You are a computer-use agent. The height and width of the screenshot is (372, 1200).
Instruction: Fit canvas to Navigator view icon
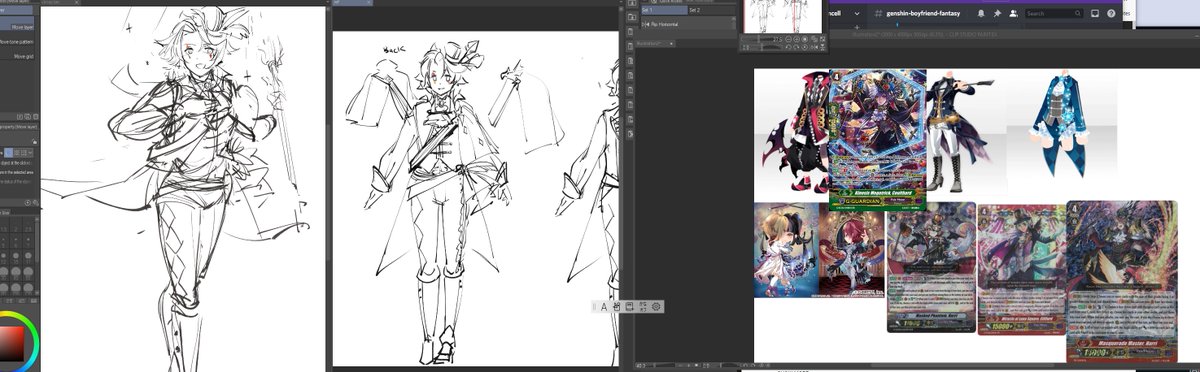[814, 39]
